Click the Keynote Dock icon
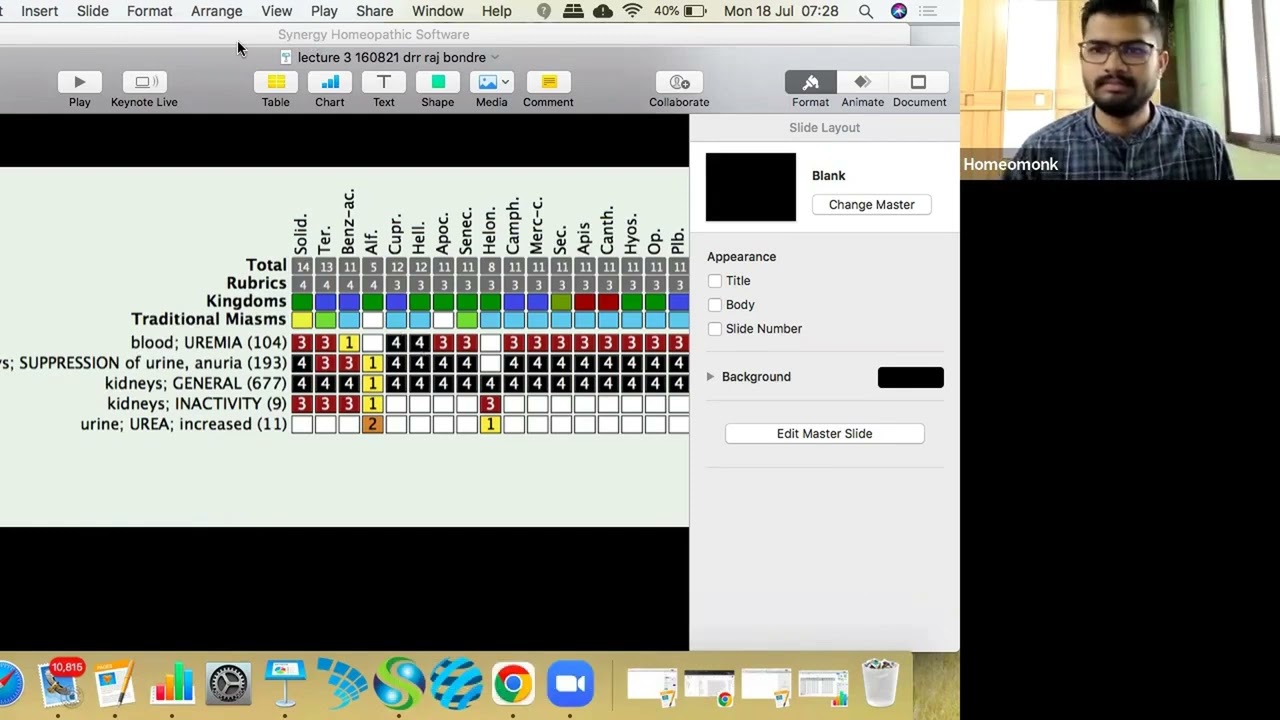Viewport: 1280px width, 720px height. click(285, 684)
